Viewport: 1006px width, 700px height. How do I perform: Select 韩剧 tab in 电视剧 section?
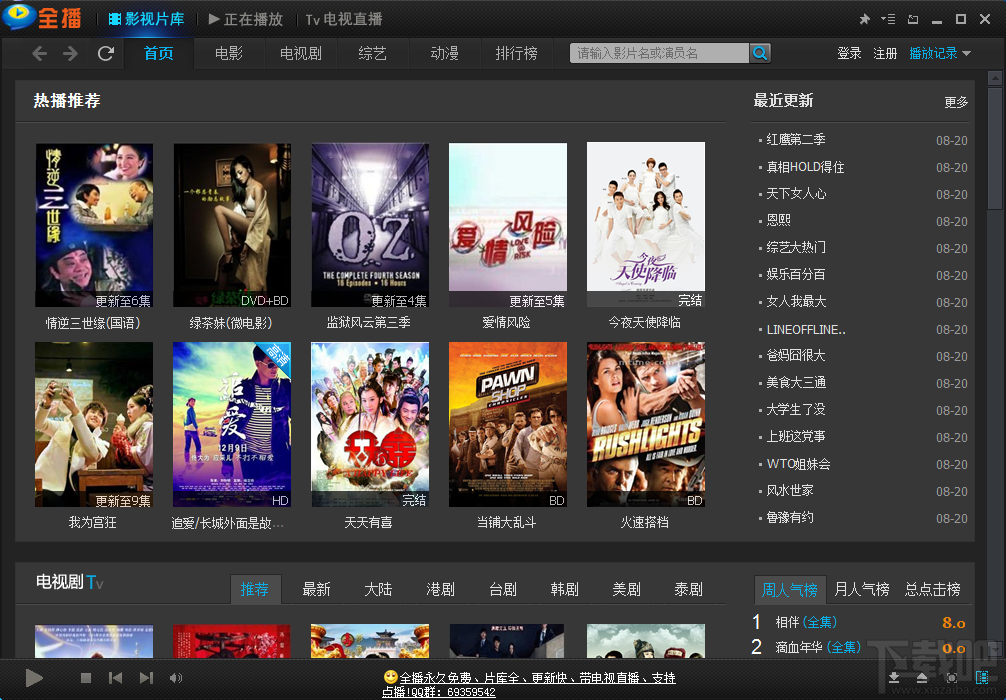point(565,589)
